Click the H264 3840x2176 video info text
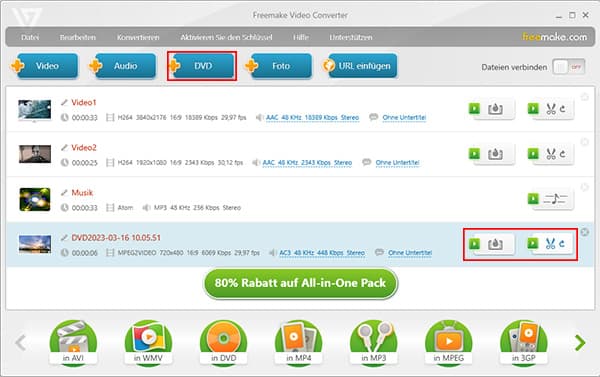The image size is (600, 377). [182, 118]
